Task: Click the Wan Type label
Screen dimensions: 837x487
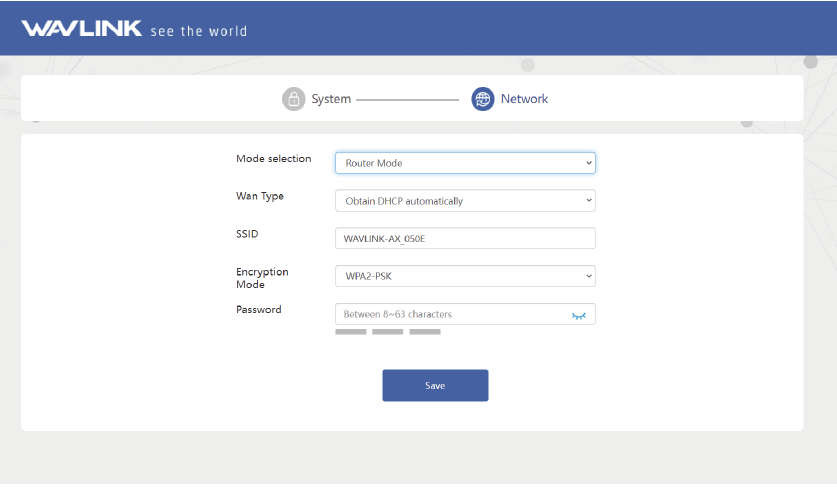Action: click(x=260, y=196)
